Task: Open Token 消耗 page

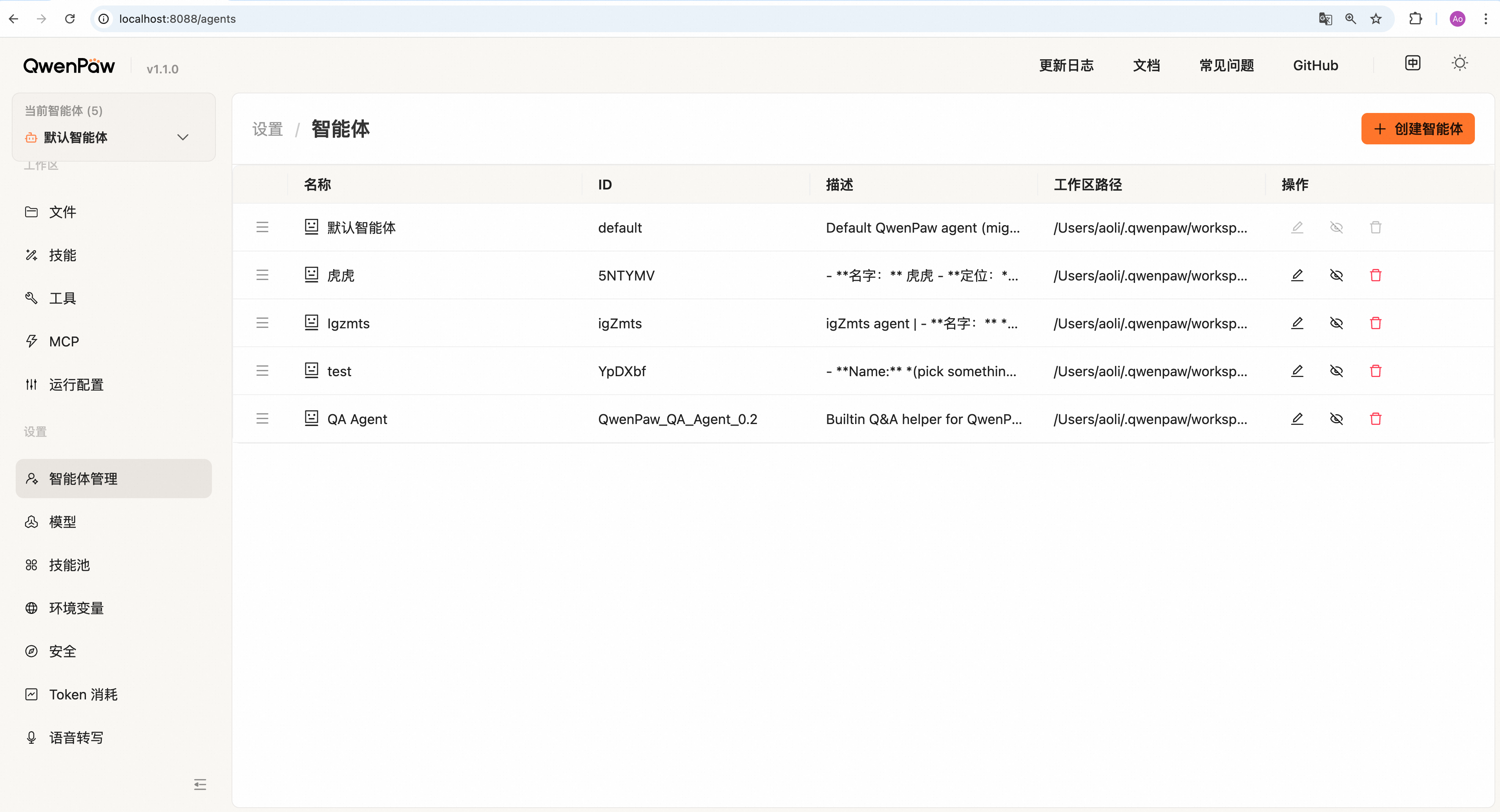Action: point(113,694)
